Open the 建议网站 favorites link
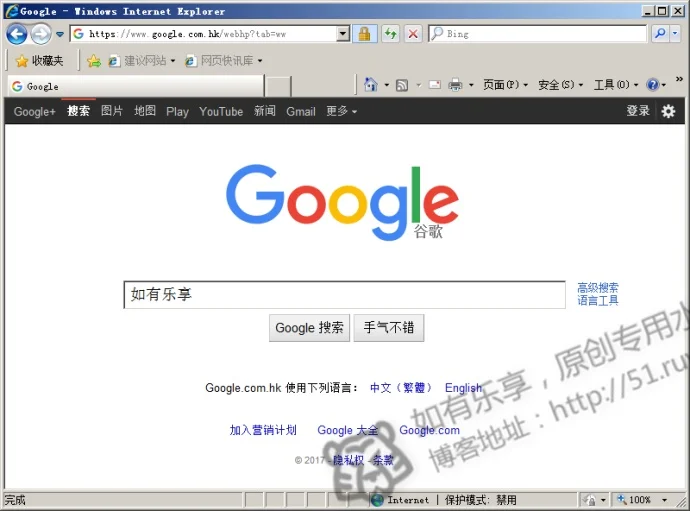Screen dimensions: 690x511 (141, 61)
